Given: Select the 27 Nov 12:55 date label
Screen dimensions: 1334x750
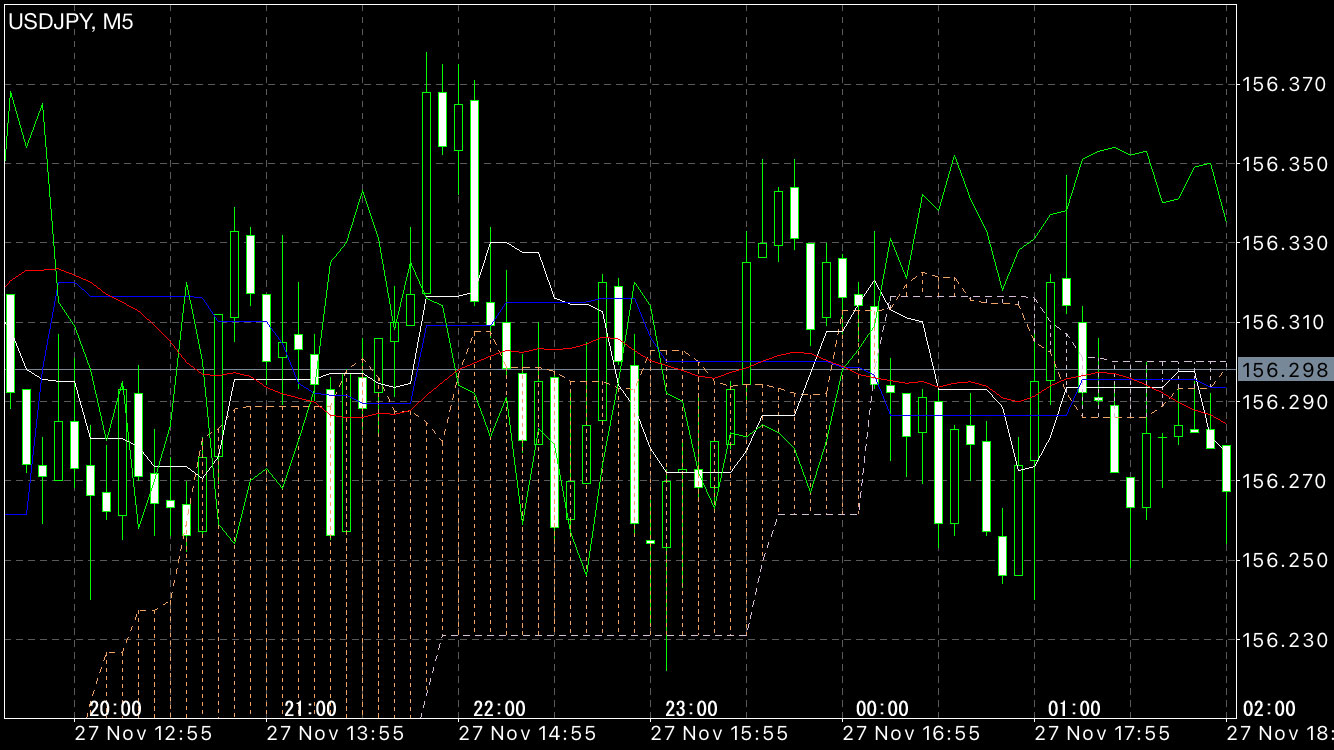Looking at the screenshot, I should (141, 733).
